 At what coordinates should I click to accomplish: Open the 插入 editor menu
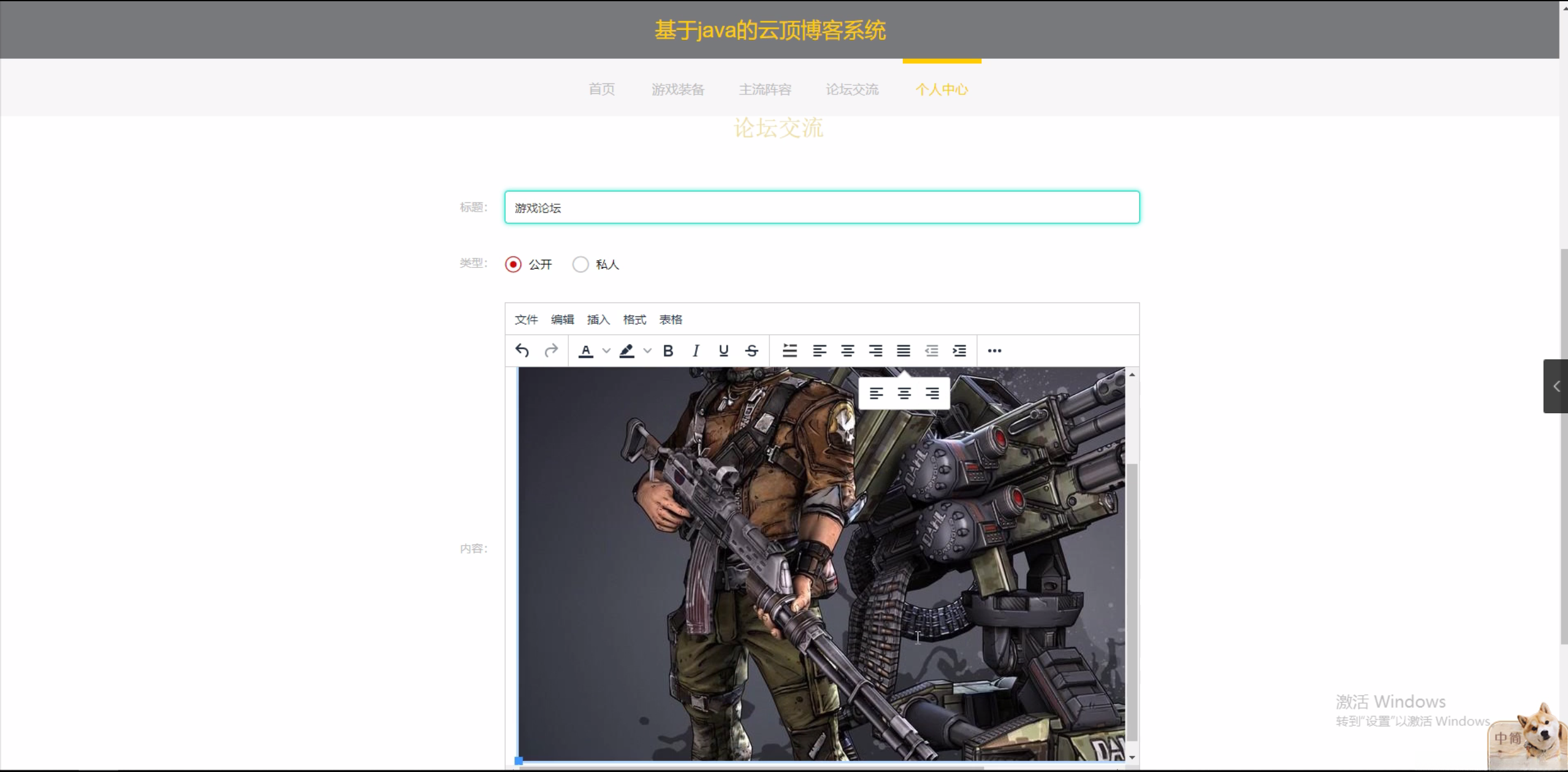(598, 319)
